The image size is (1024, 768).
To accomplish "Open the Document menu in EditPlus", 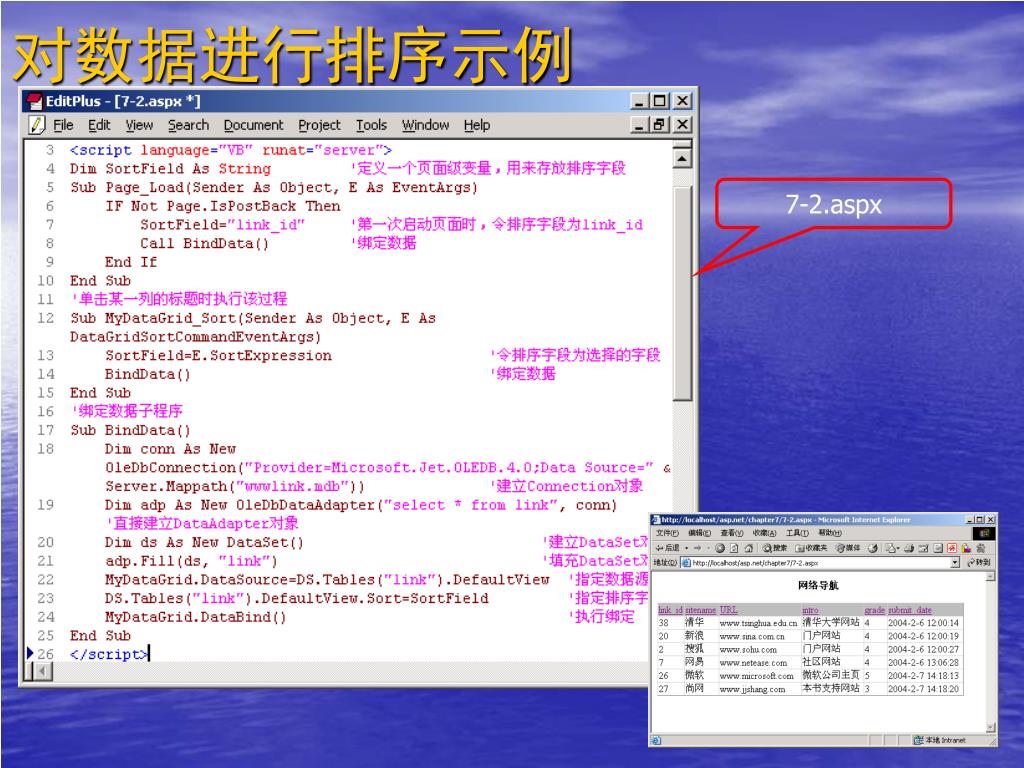I will pos(253,125).
